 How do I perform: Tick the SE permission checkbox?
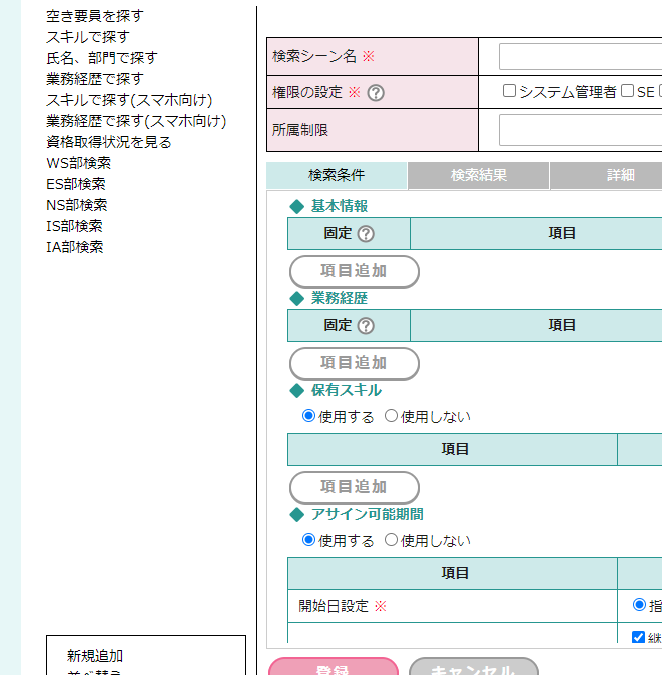pyautogui.click(x=627, y=91)
